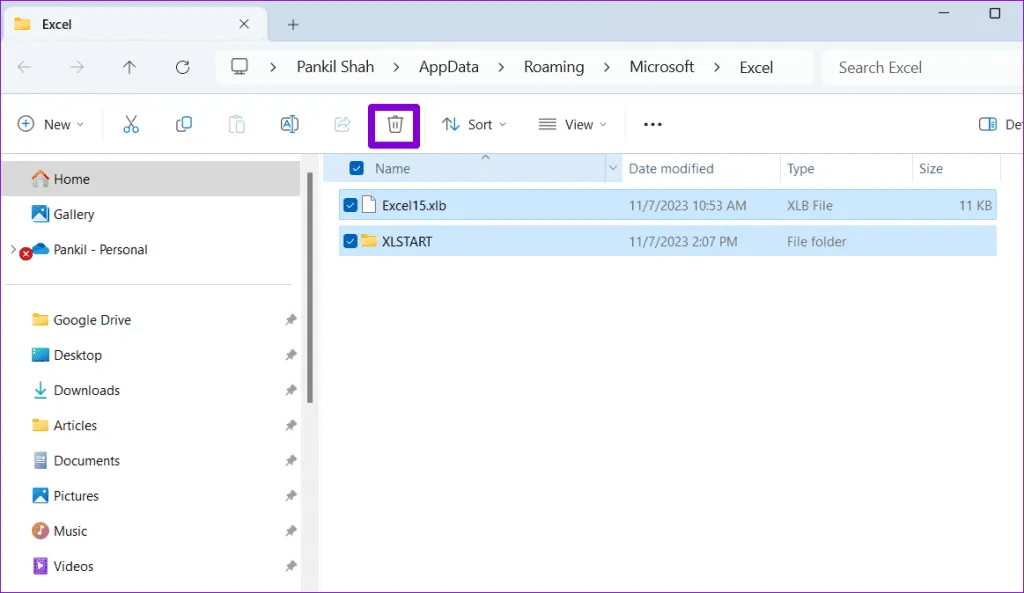
Task: Open the See more three-dots menu
Action: [652, 125]
